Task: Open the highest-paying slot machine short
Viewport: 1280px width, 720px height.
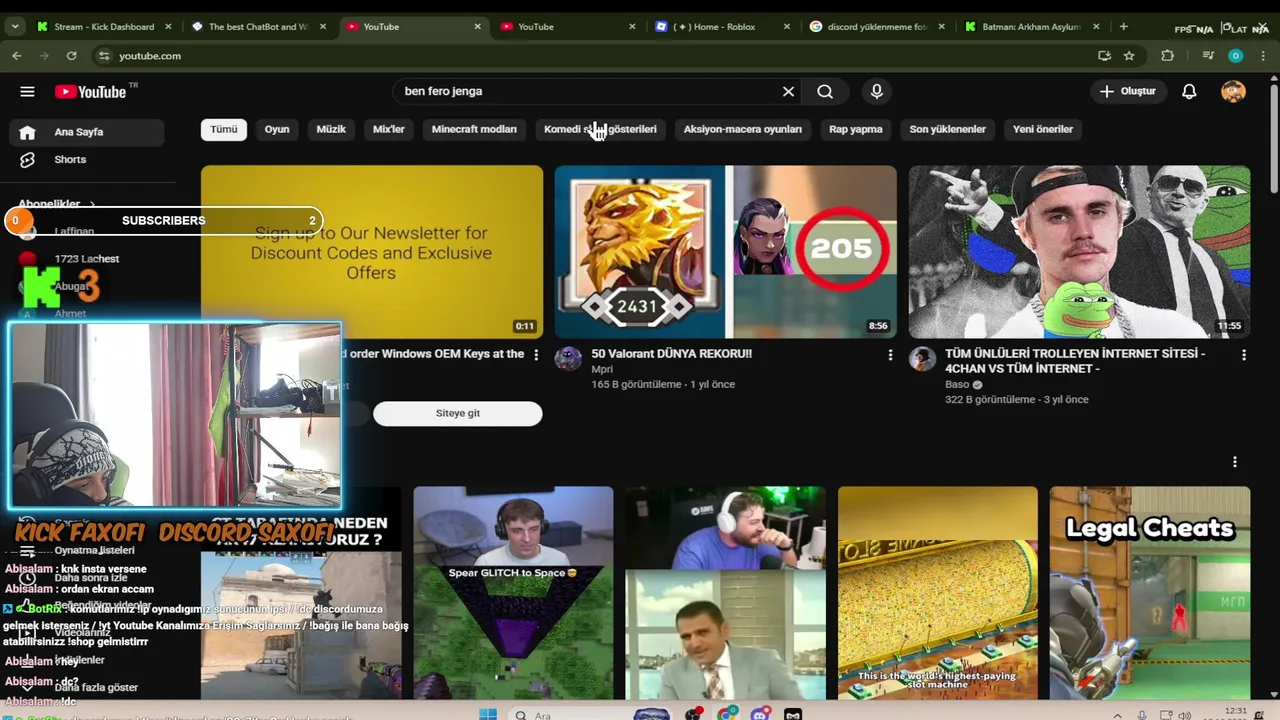Action: [938, 593]
